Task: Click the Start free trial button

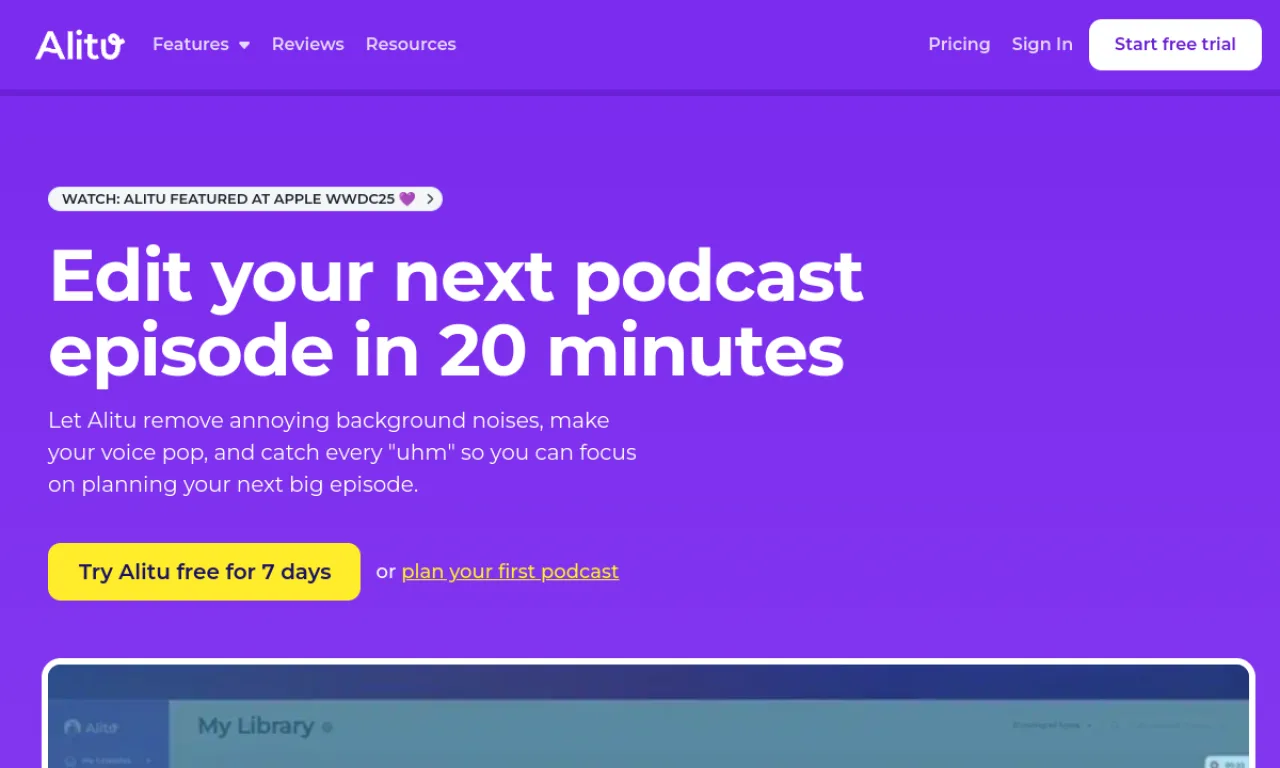Action: (x=1175, y=45)
